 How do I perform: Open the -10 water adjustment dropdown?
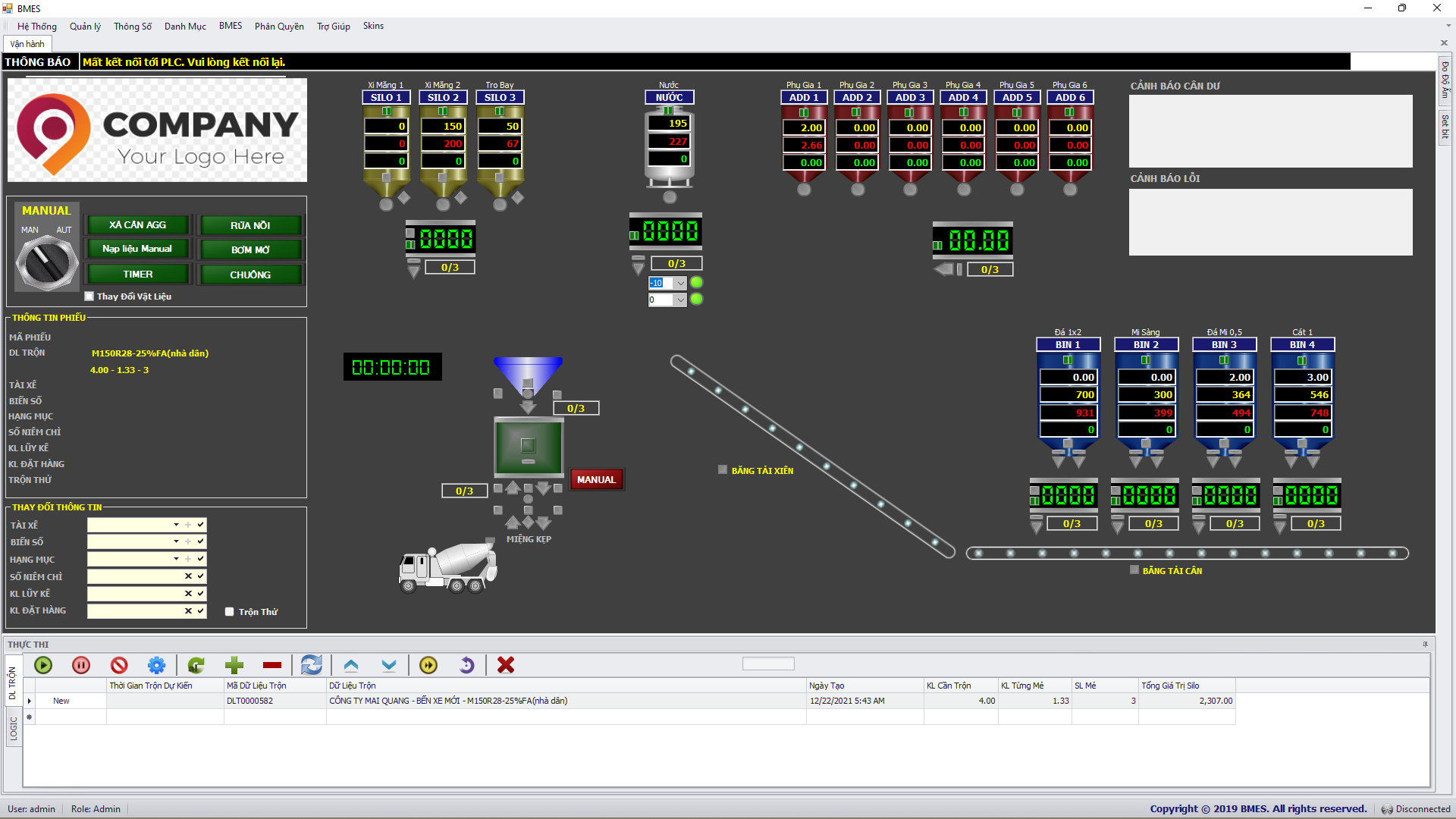680,283
